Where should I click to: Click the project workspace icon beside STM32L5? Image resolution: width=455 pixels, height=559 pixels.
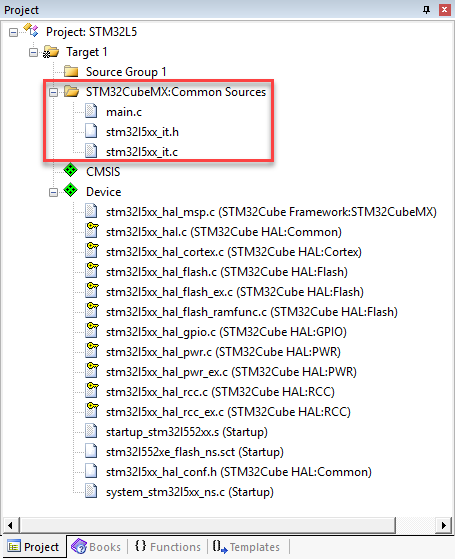tap(31, 30)
